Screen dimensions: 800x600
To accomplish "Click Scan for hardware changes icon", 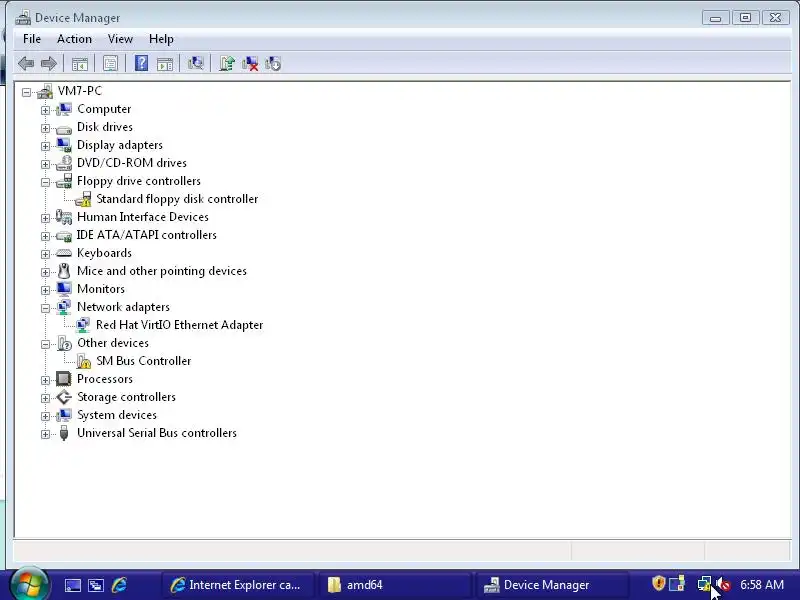I will (195, 63).
